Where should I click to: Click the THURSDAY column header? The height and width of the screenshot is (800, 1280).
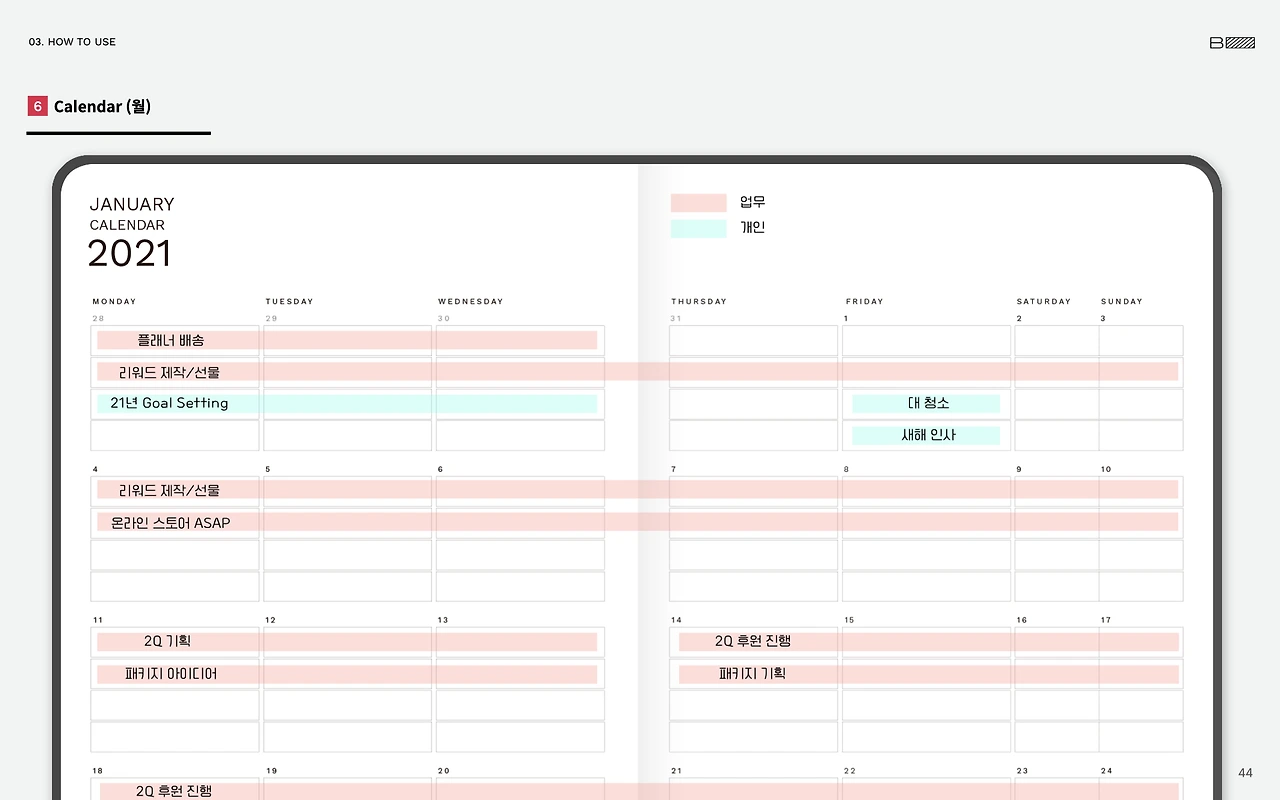coord(699,301)
